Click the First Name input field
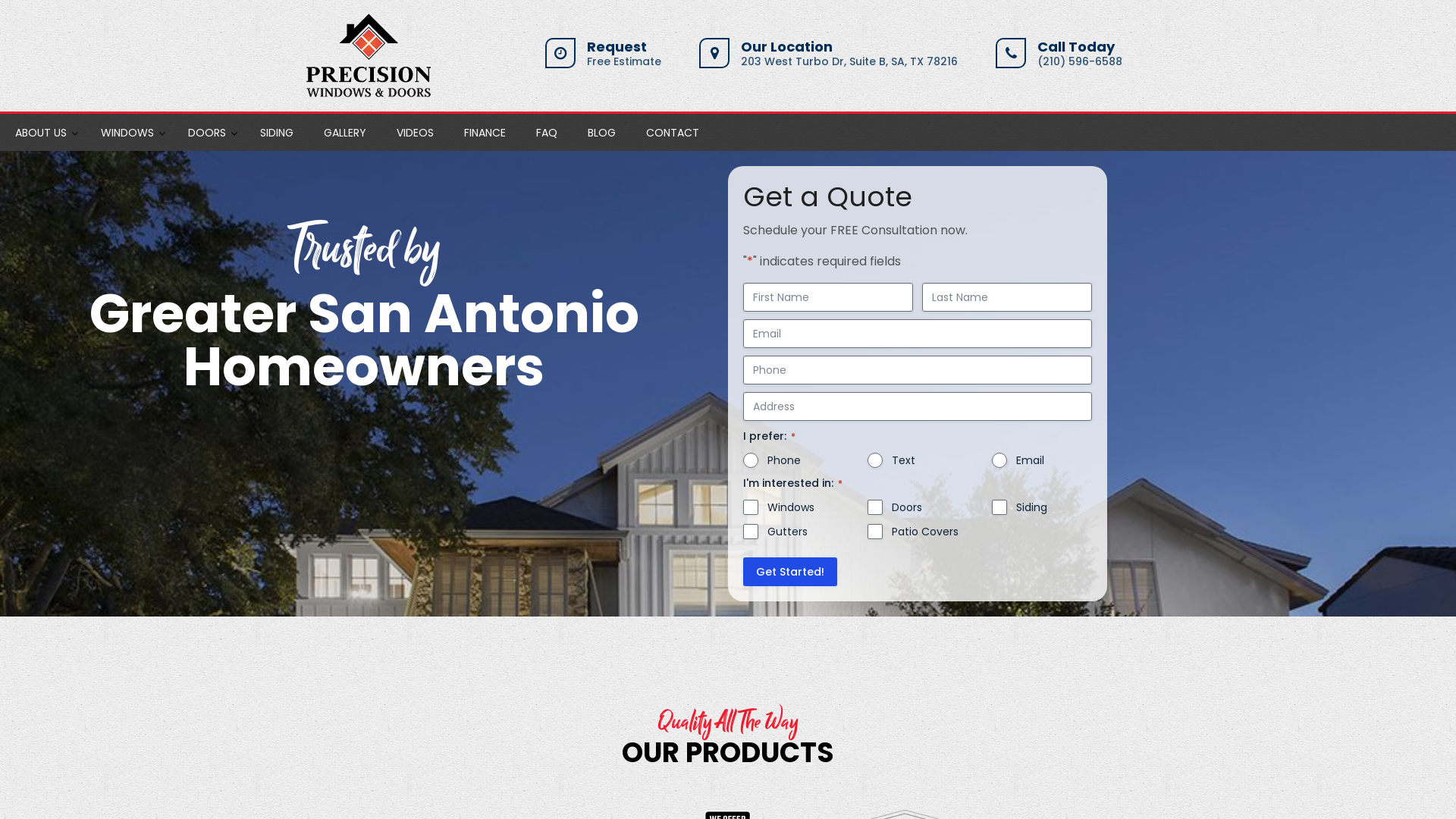The width and height of the screenshot is (1456, 819). point(828,297)
